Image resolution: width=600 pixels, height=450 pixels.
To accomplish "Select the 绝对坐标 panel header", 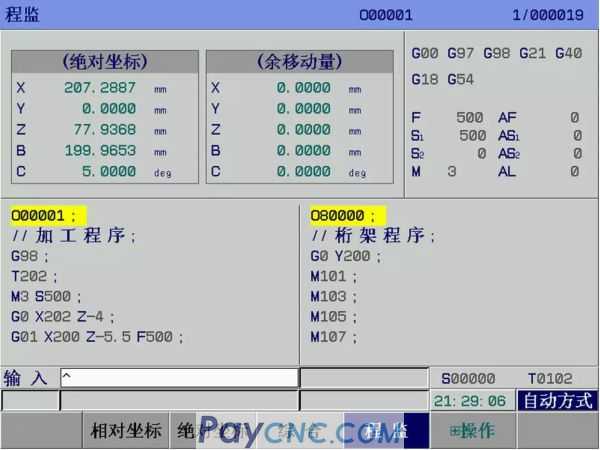I will pos(104,62).
